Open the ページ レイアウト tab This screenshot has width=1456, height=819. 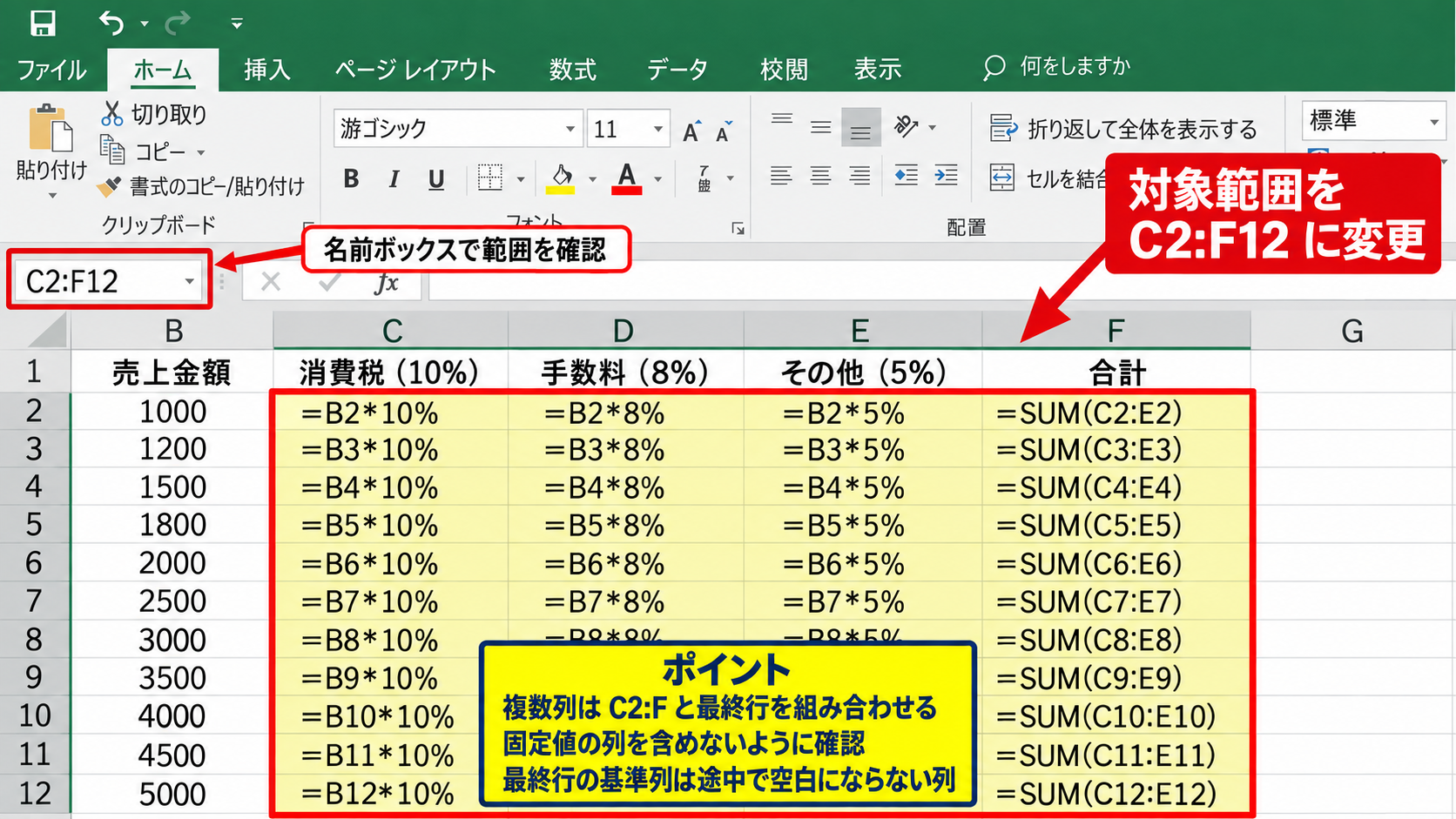click(x=415, y=70)
